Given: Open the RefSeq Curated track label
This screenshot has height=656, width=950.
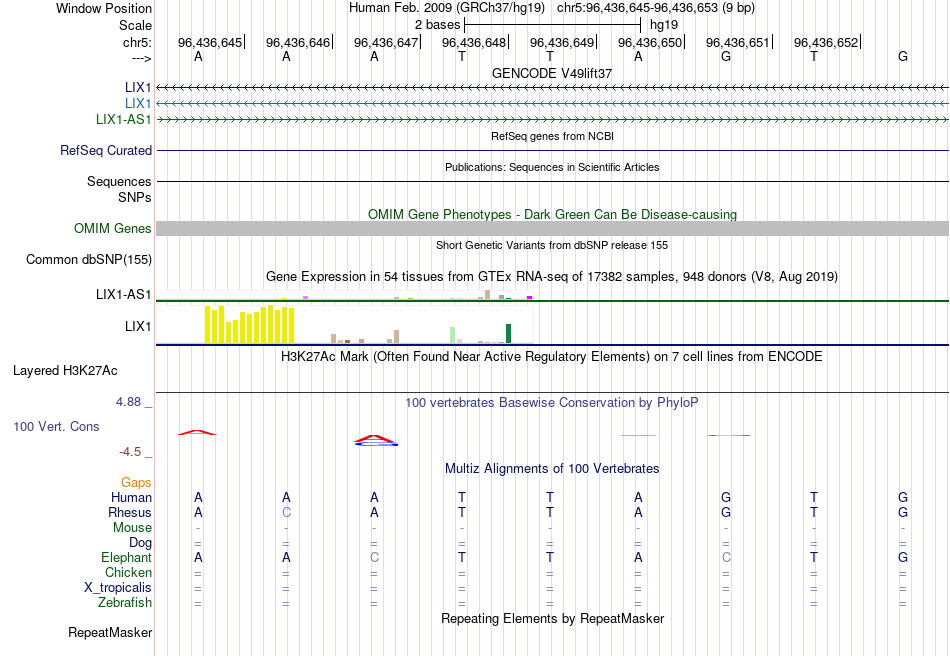Looking at the screenshot, I should point(106,150).
